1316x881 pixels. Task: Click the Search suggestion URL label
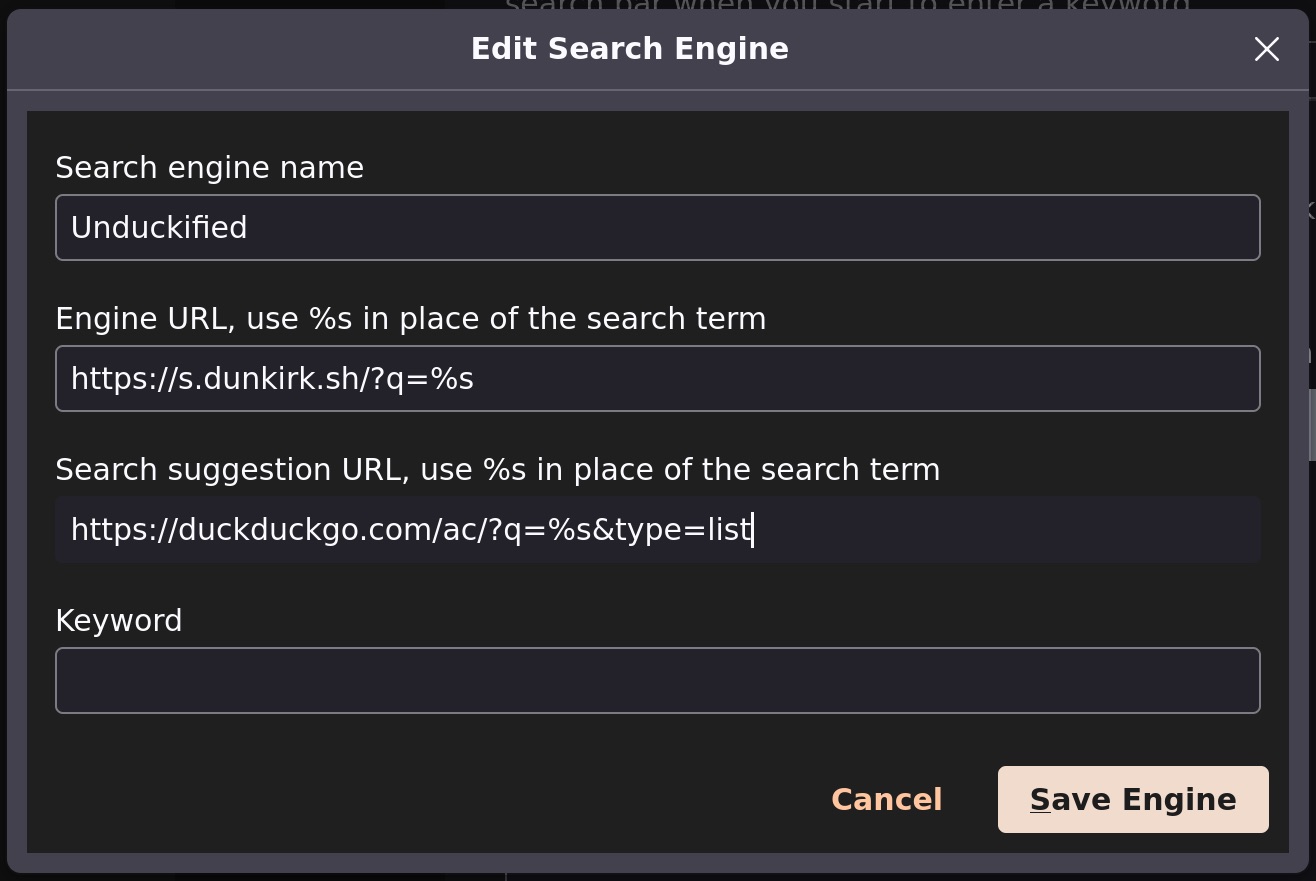pyautogui.click(x=497, y=469)
